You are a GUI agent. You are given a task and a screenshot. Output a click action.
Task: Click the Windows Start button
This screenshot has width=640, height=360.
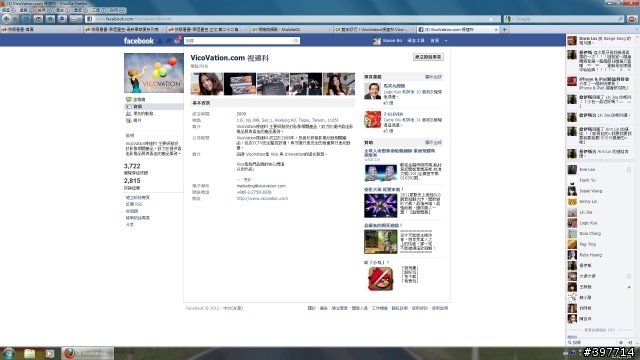click(9, 353)
